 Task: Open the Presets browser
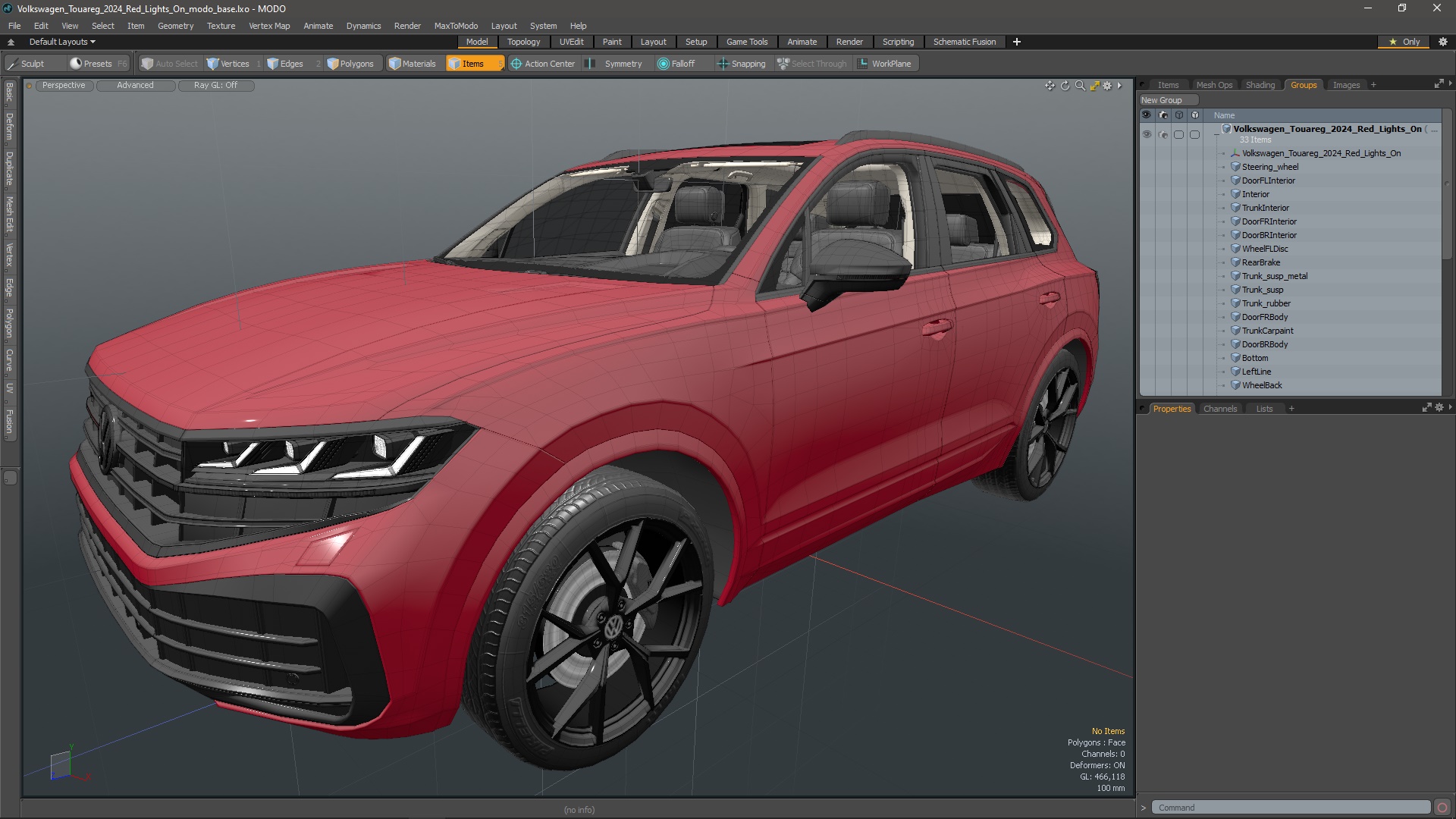click(98, 64)
